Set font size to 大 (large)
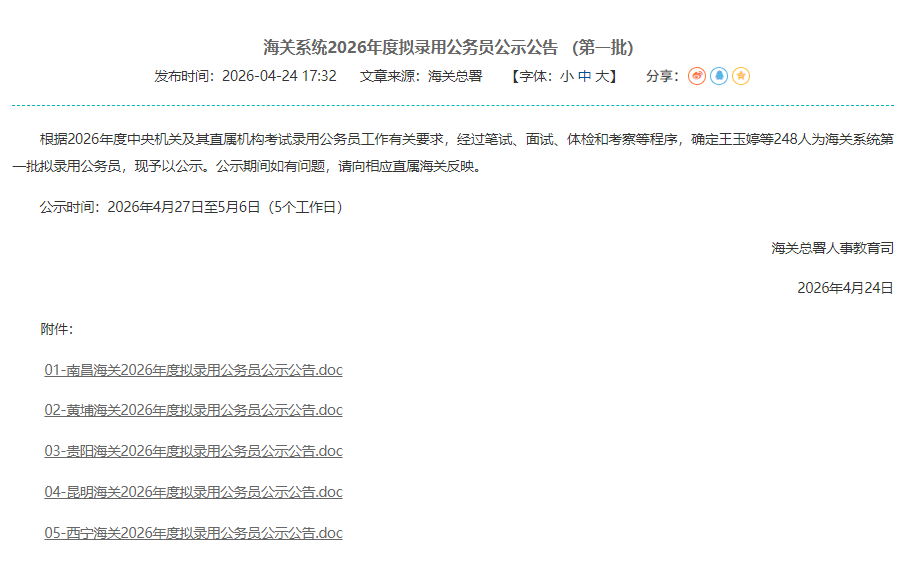Viewport: 909px width, 561px height. pyautogui.click(x=602, y=76)
